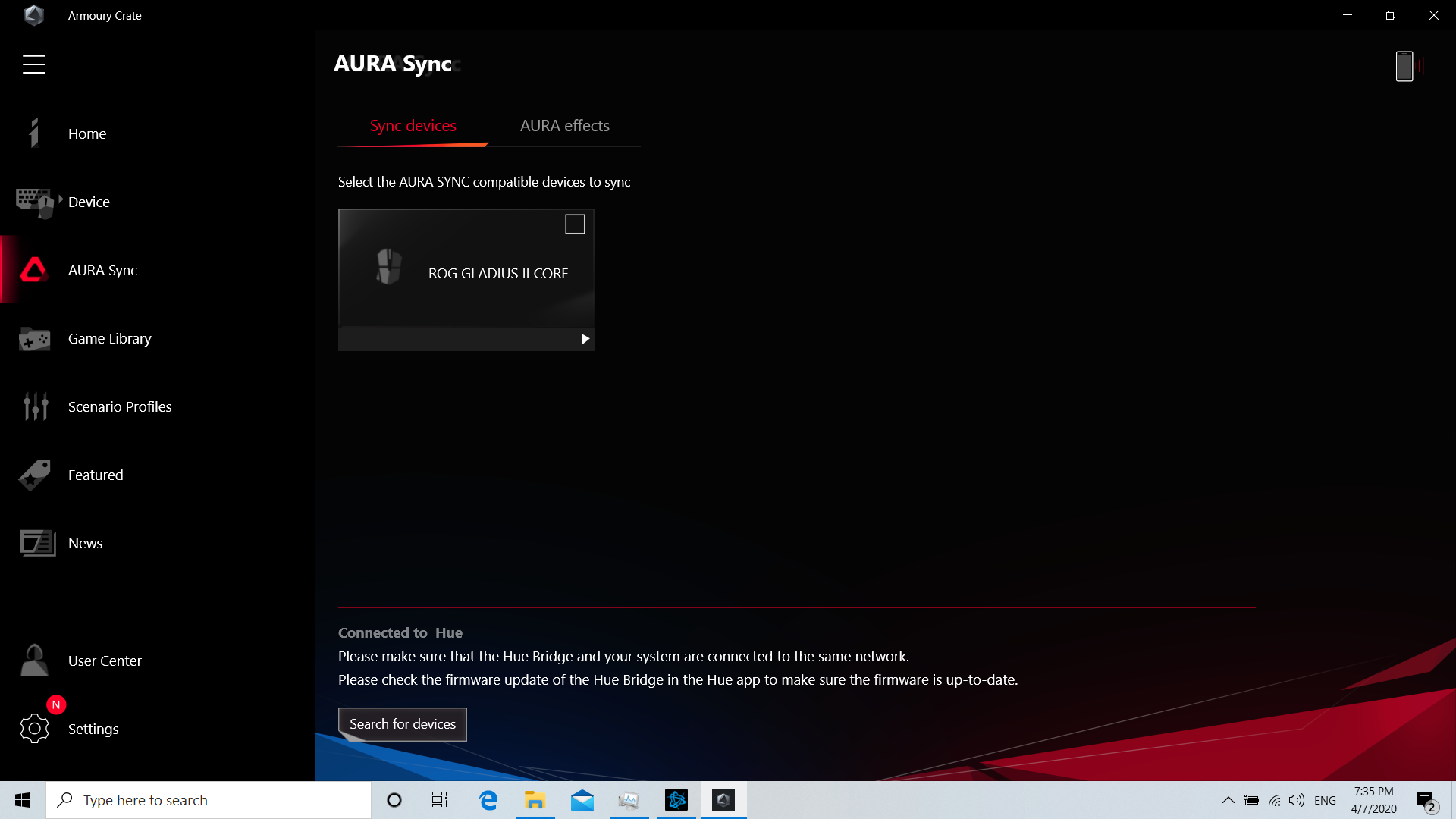Check the ROG GLADIUS II CORE checkbox

tap(575, 224)
